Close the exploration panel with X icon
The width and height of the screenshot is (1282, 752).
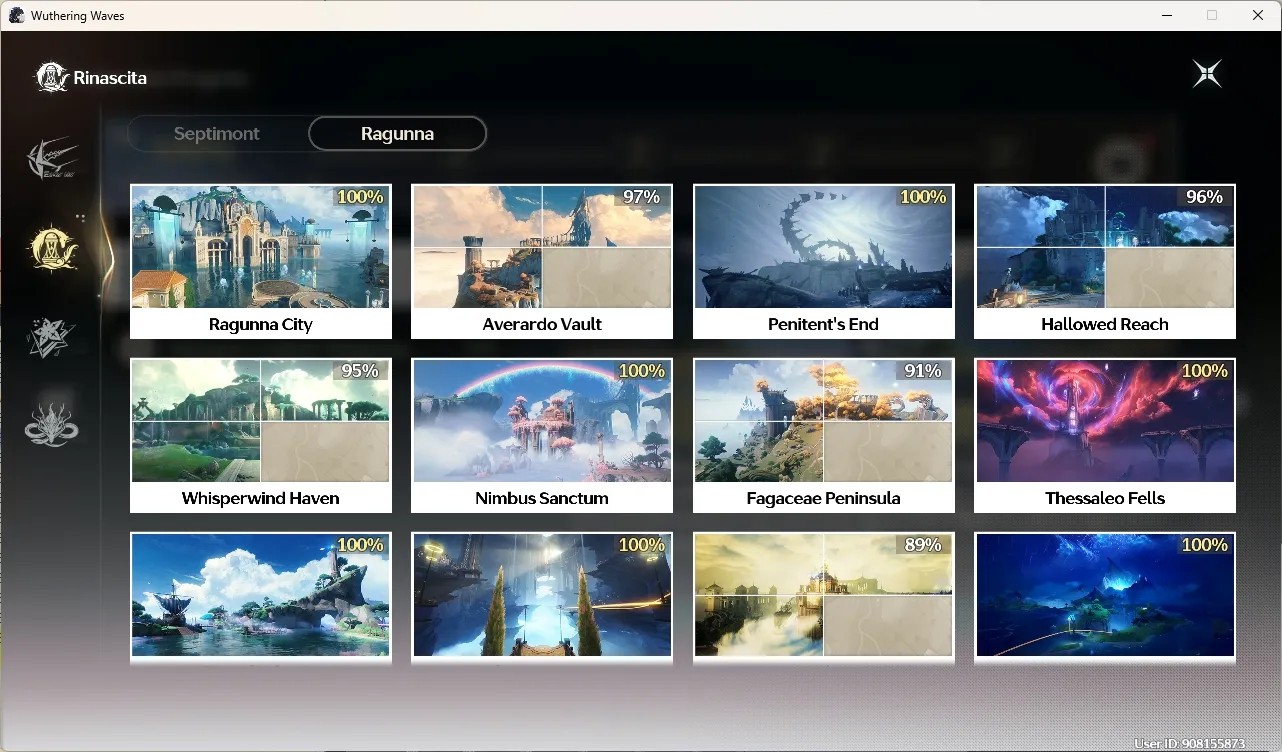(x=1207, y=74)
